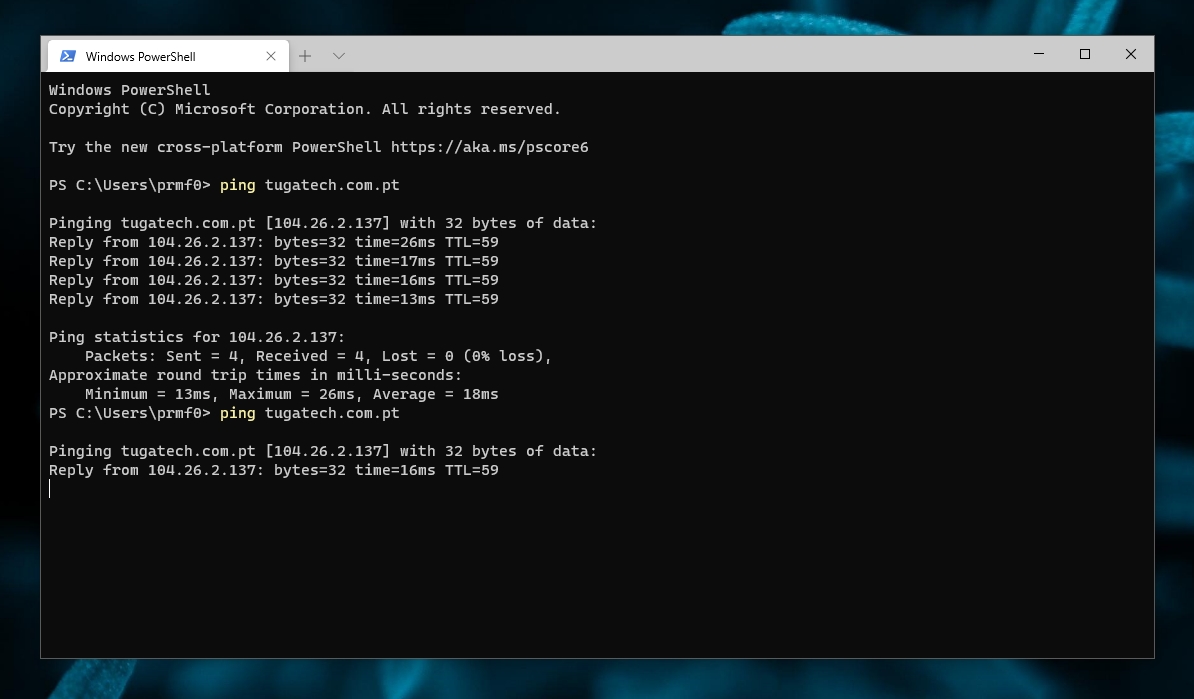Click the 'Try the new cross-platform PowerShell' text
Viewport: 1194px width, 699px height.
[x=215, y=147]
